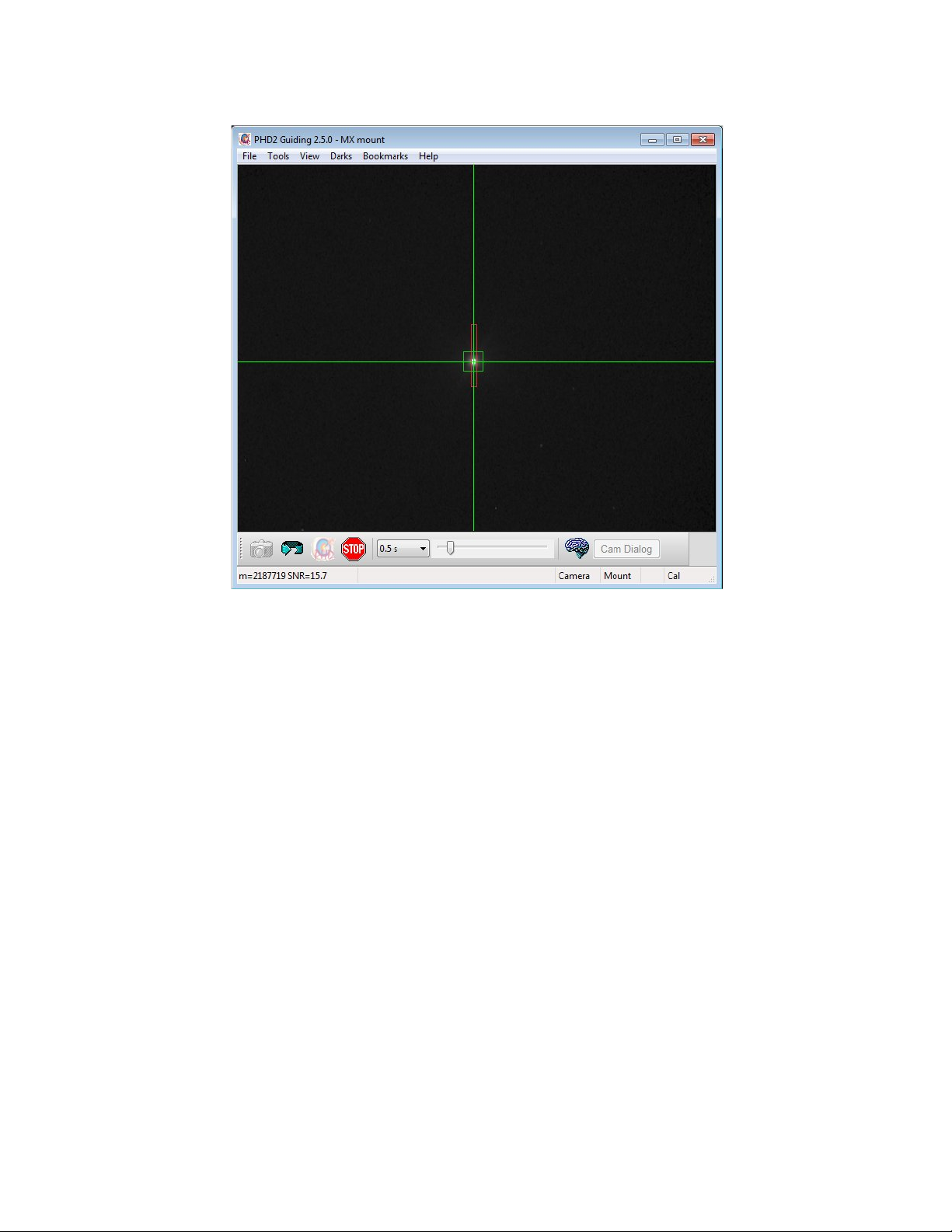952x1232 pixels.
Task: Click the loop exposure arrows icon
Action: (292, 549)
